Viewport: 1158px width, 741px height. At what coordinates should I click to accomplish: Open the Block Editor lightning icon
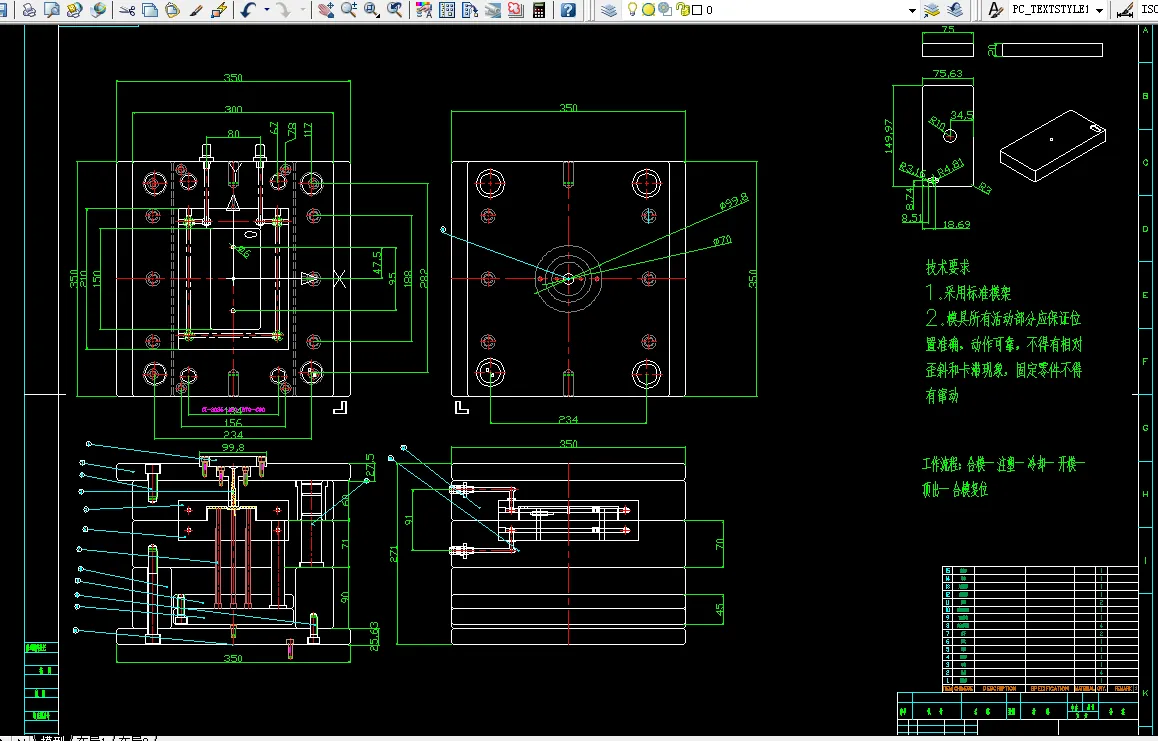219,10
